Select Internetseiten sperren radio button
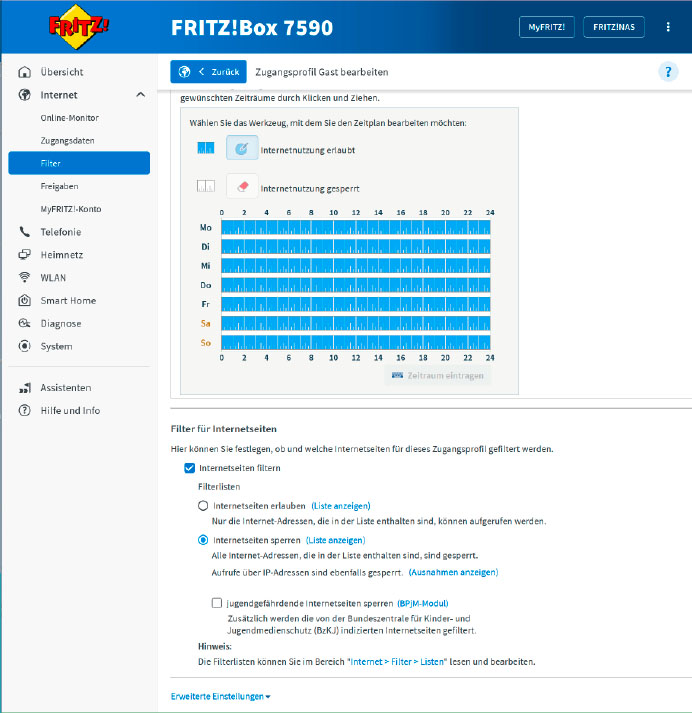Image resolution: width=692 pixels, height=713 pixels. (203, 540)
